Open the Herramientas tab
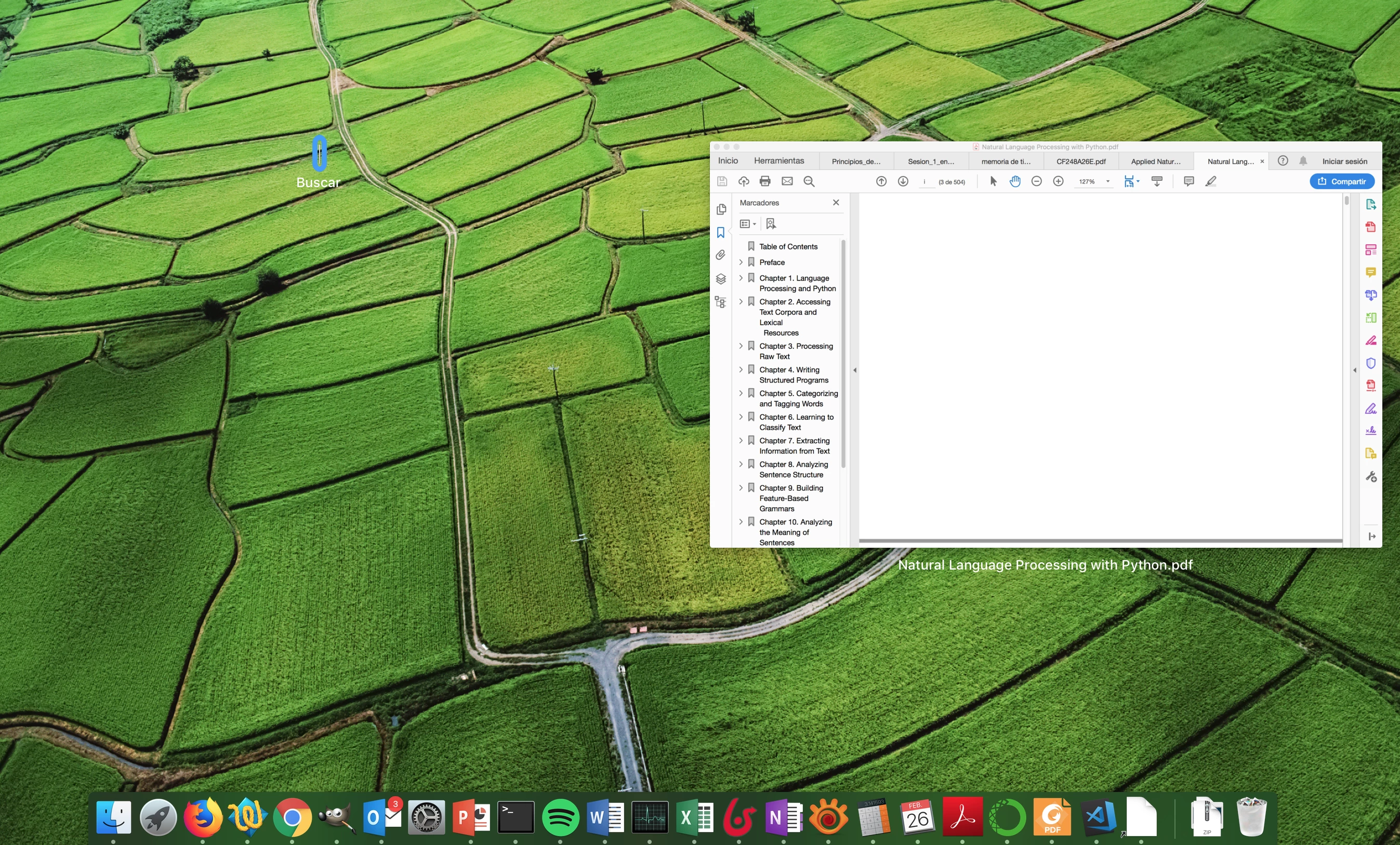This screenshot has width=1400, height=845. coord(778,161)
